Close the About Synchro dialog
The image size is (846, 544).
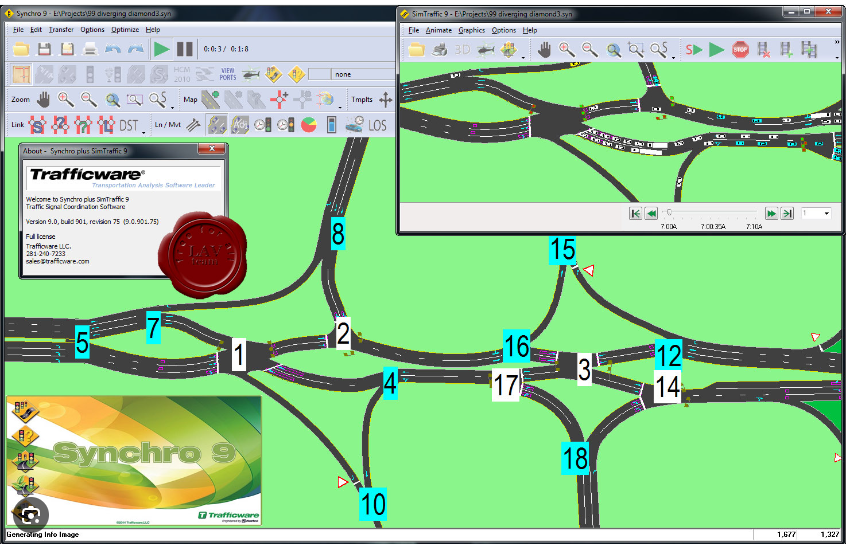(212, 149)
